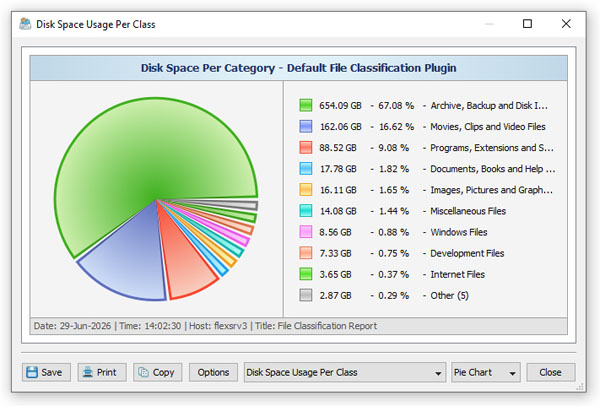Click the 3.65 GB value
Screen dimensions: 600x406
click(x=335, y=274)
